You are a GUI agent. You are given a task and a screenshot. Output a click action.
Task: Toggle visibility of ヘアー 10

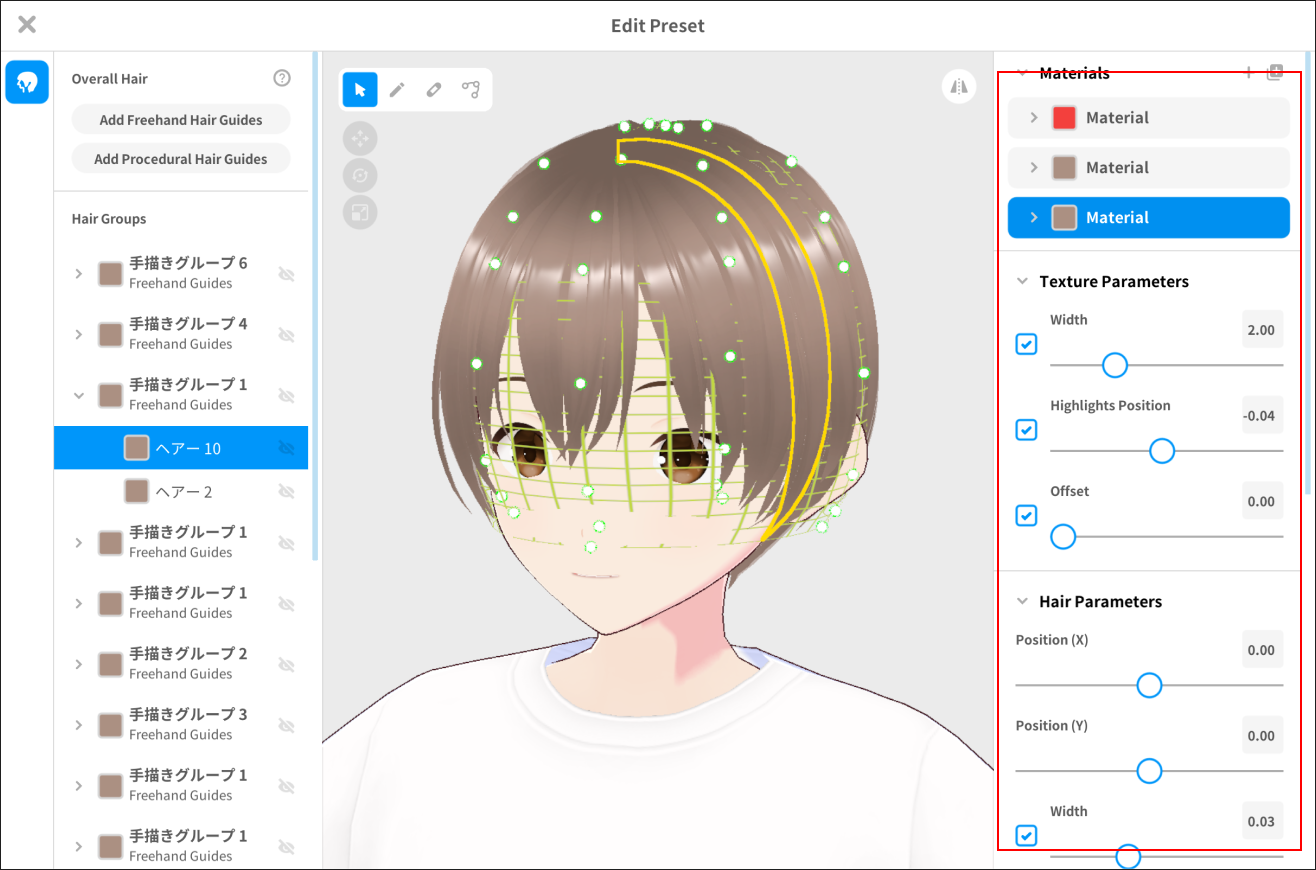(286, 448)
